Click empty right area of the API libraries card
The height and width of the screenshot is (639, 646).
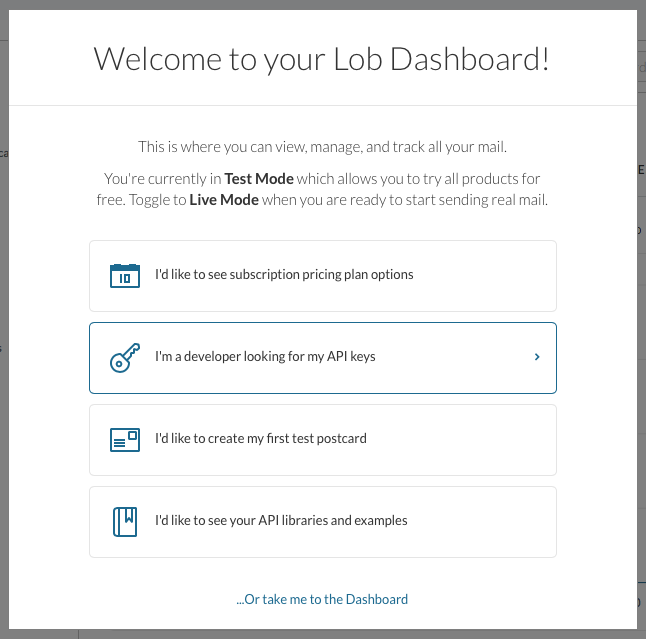pyautogui.click(x=482, y=522)
